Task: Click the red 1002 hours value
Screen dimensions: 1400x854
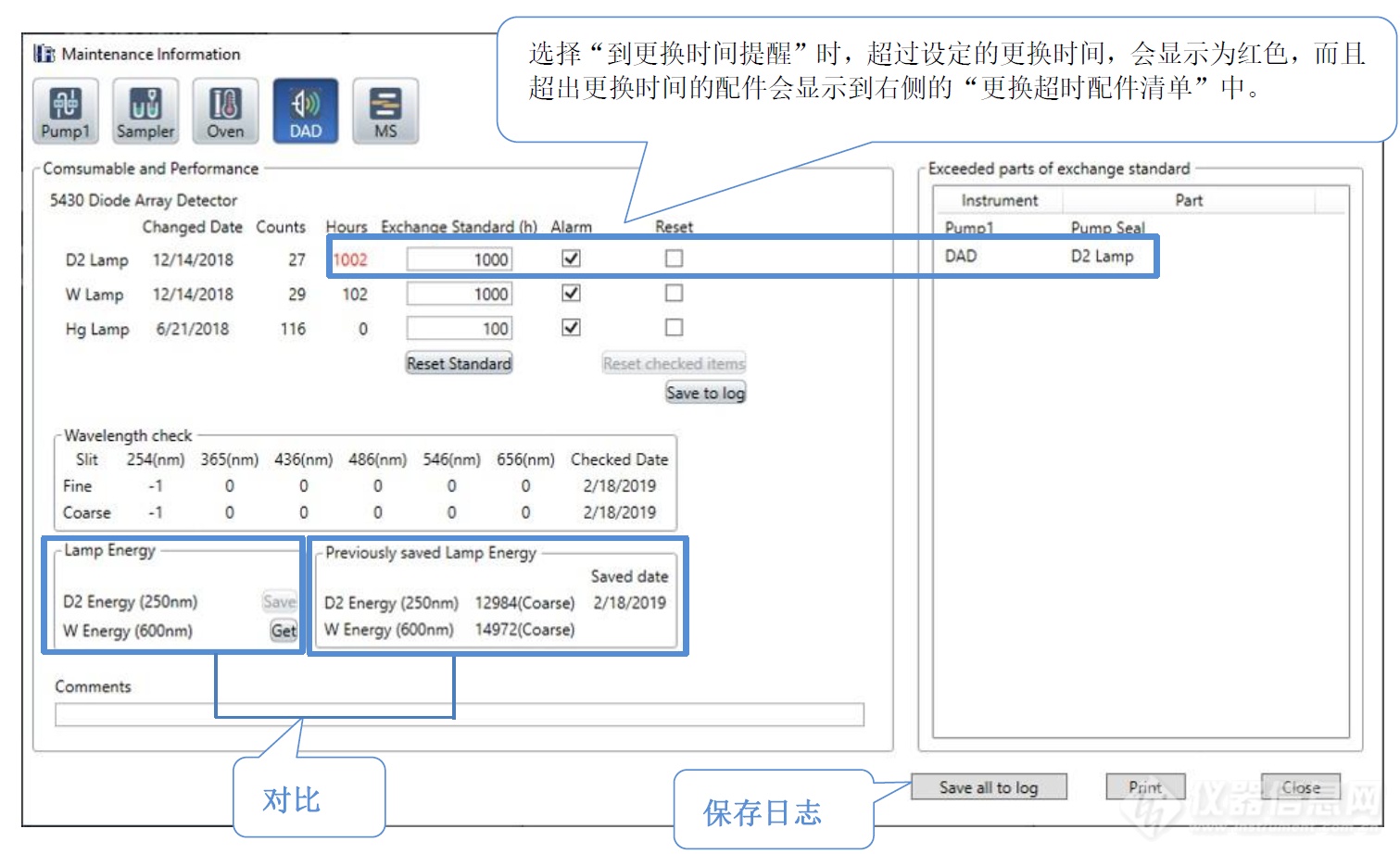Action: coord(350,259)
